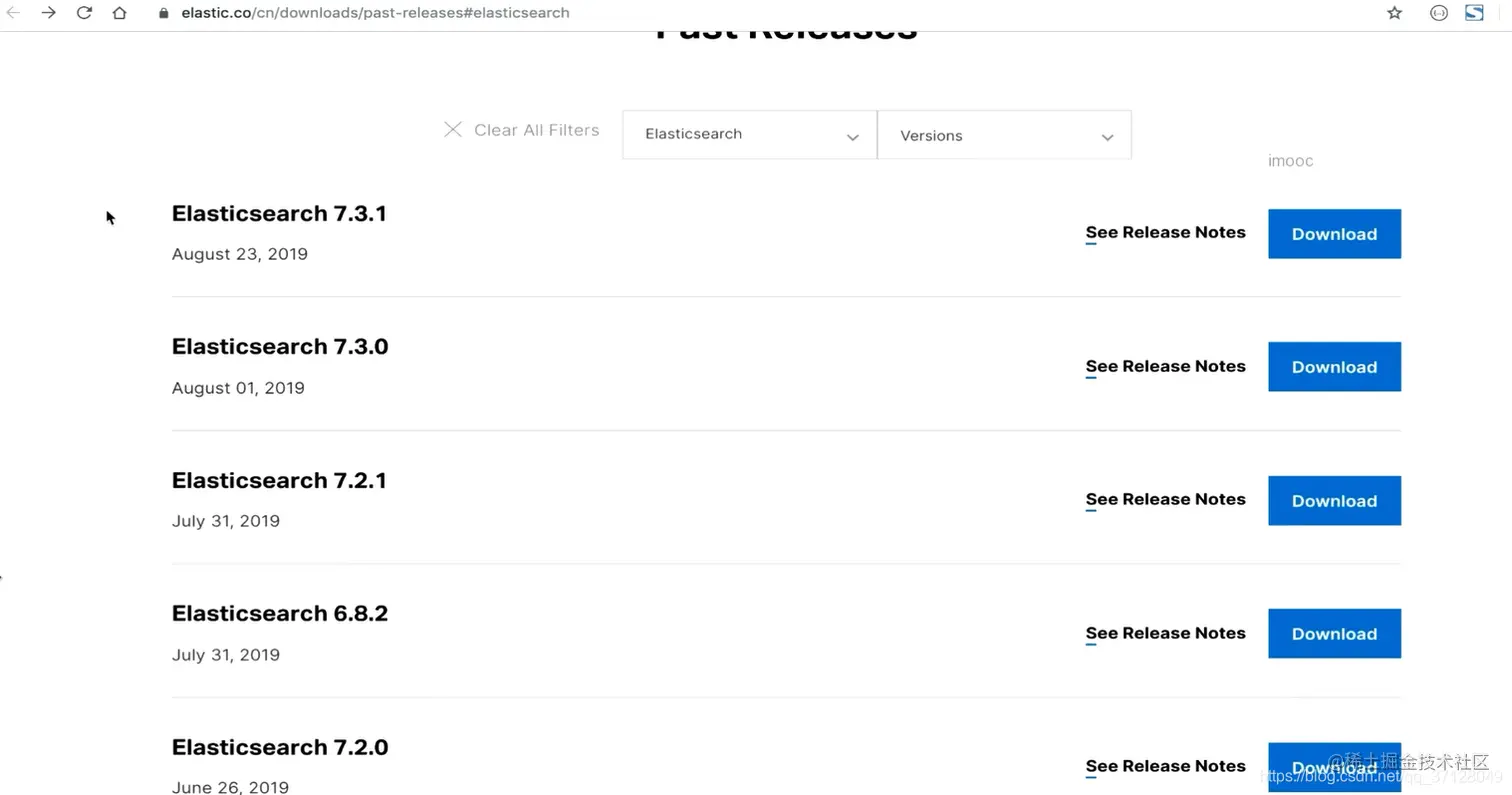Click the Elasticsearch 7.2.1 heading
The height and width of the screenshot is (795, 1512).
pyautogui.click(x=279, y=480)
